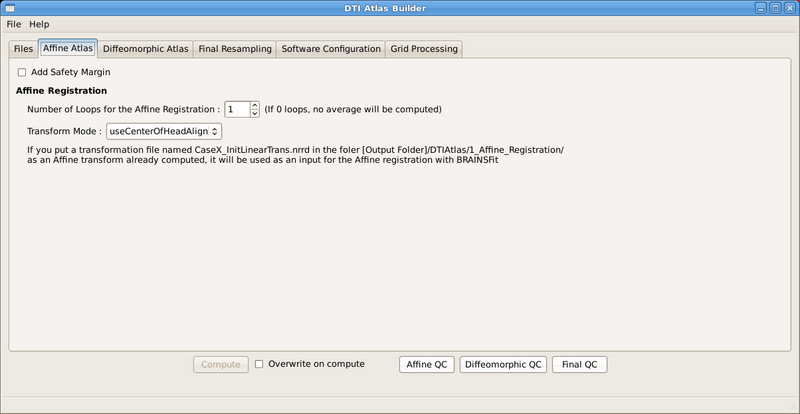
Task: Open the Transform Mode dropdown
Action: point(164,131)
